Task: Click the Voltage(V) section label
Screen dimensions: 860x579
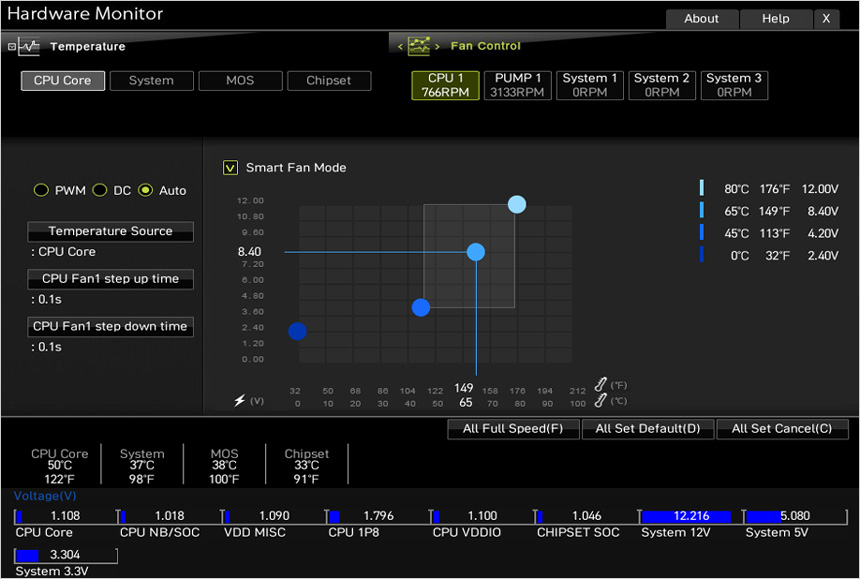Action: pyautogui.click(x=45, y=496)
